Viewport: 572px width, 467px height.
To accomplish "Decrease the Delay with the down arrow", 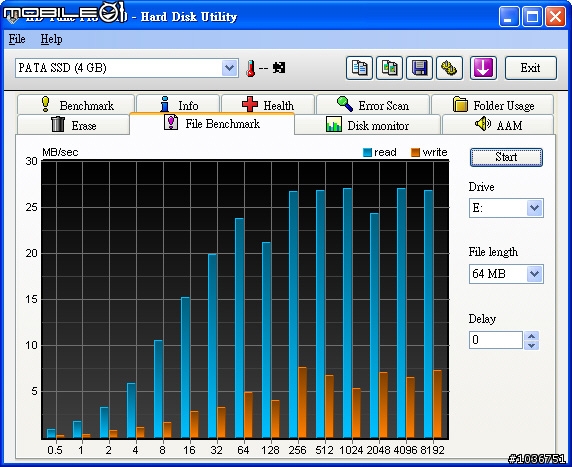I will click(x=532, y=345).
